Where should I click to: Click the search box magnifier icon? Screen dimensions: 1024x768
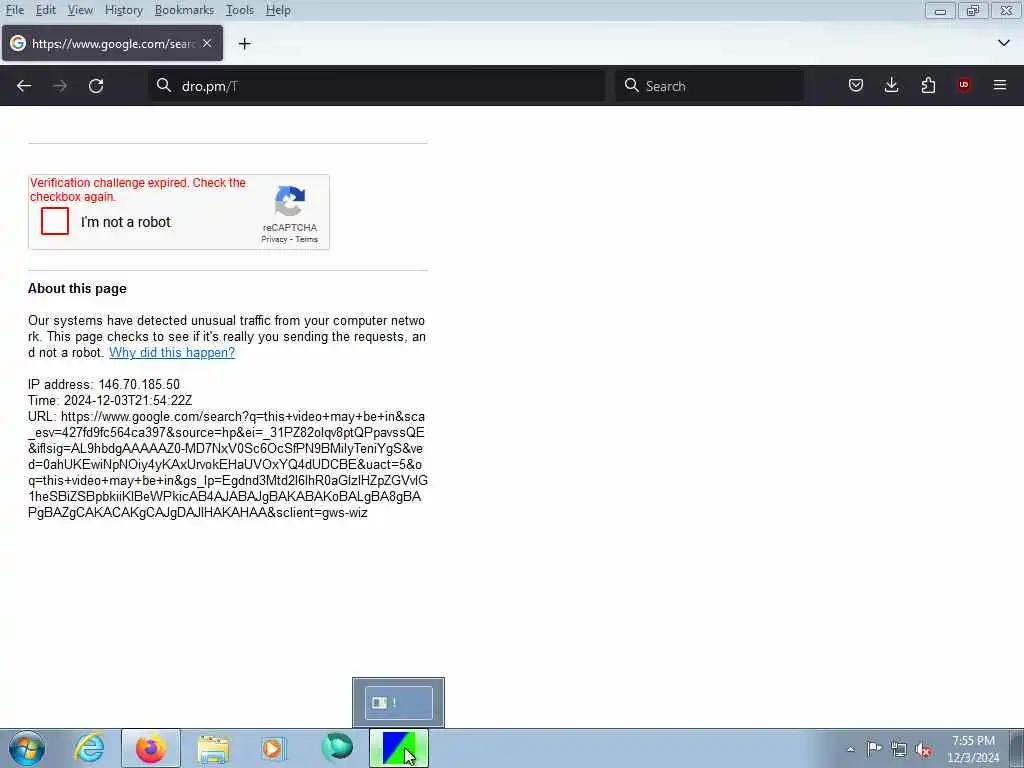coord(632,86)
